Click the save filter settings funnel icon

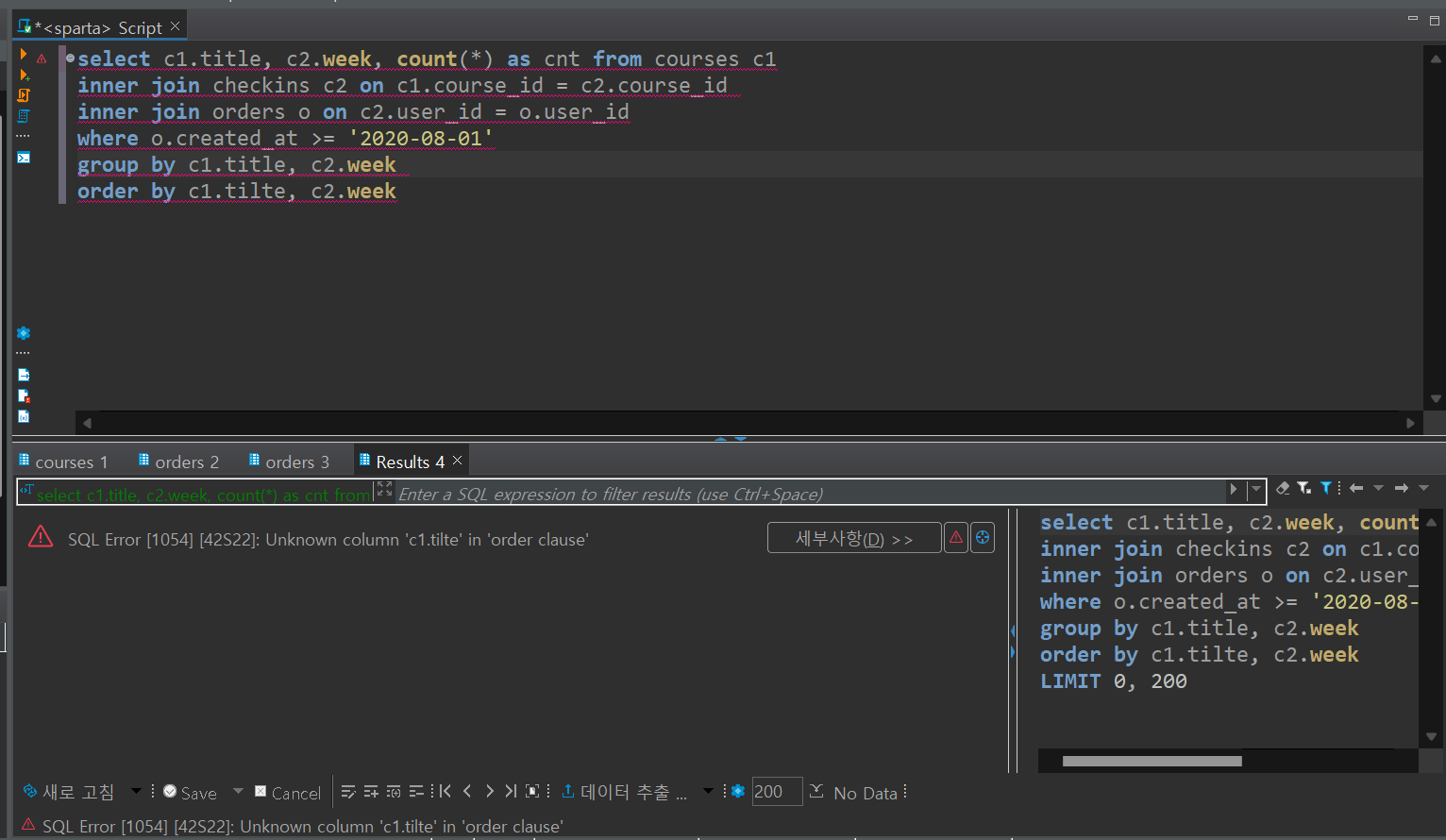1304,488
